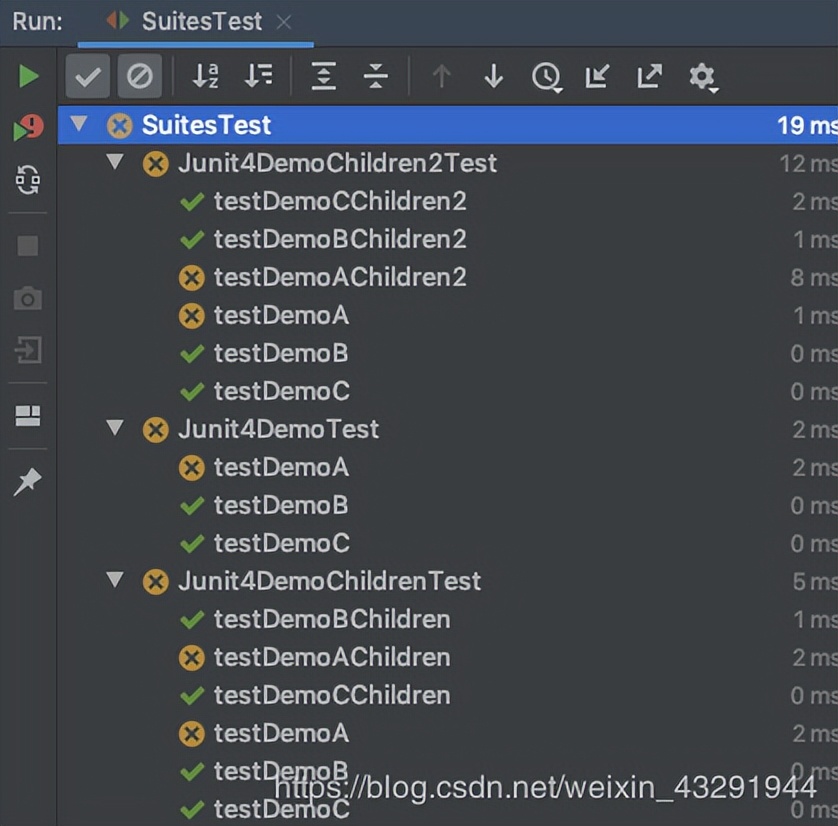Open the gear settings dropdown
Image resolution: width=838 pixels, height=826 pixels.
pos(703,77)
